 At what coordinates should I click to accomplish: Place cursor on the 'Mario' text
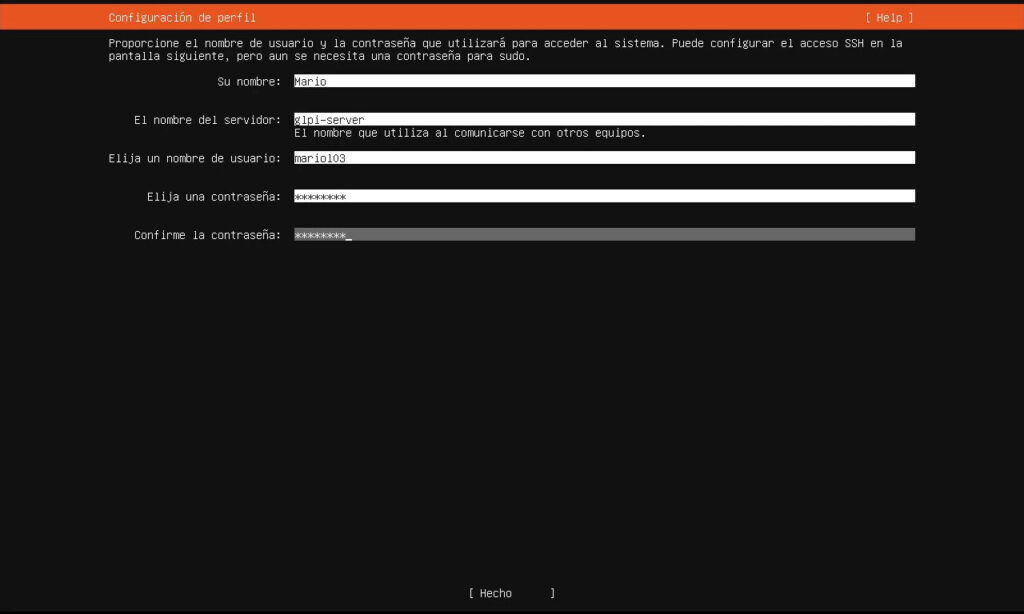[310, 81]
